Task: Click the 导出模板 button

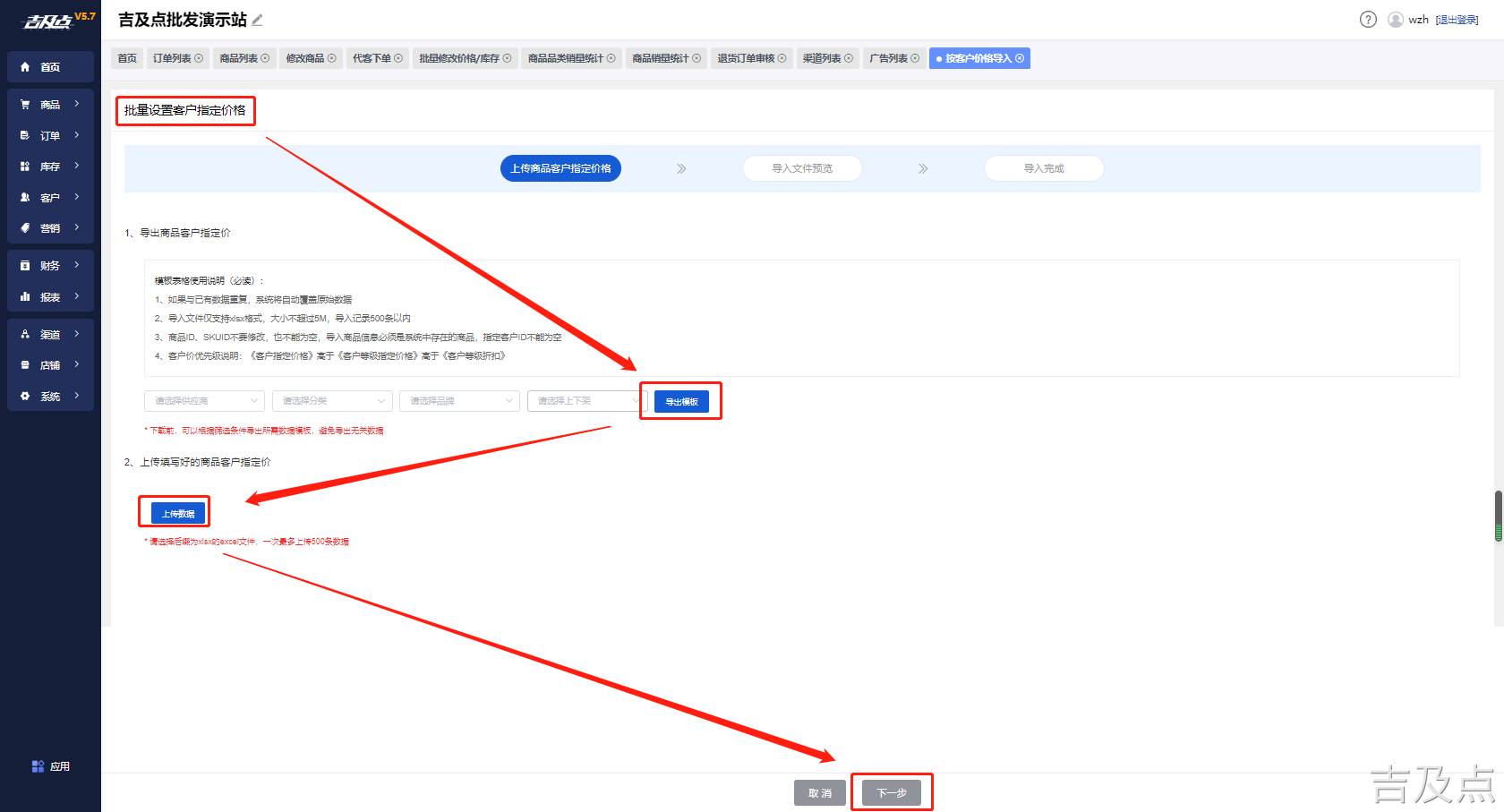Action: (681, 402)
